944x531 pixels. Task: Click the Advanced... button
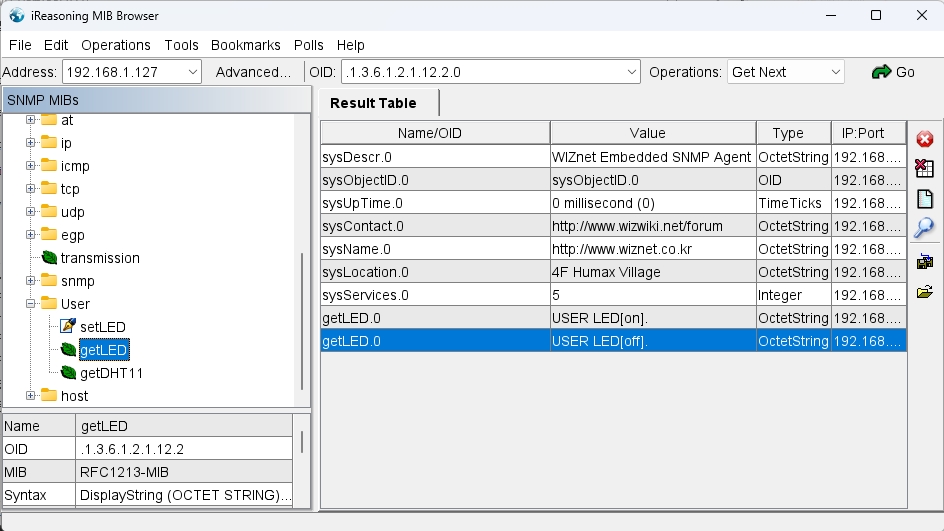253,72
